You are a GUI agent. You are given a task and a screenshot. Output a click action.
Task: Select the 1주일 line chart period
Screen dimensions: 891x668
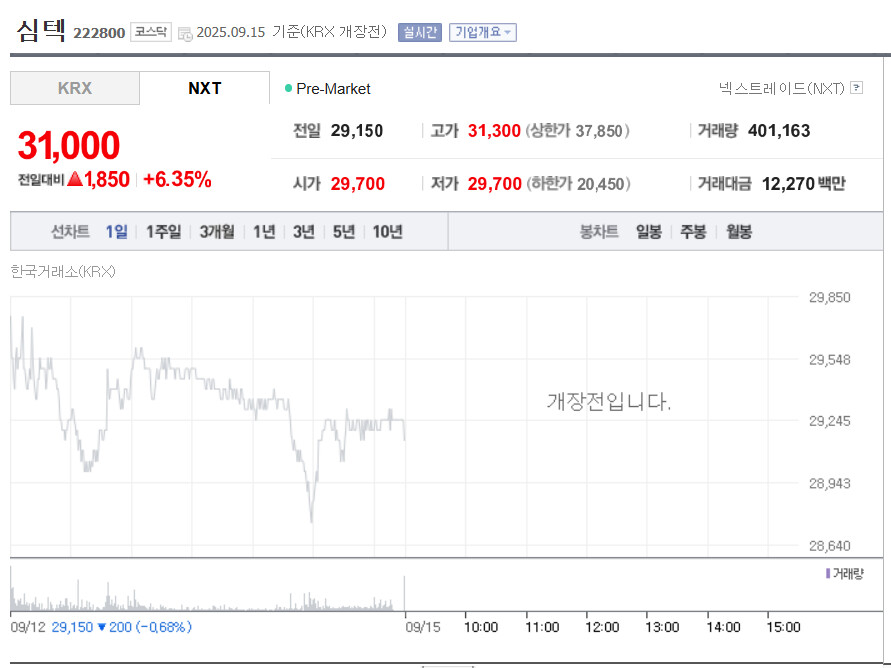pos(164,232)
